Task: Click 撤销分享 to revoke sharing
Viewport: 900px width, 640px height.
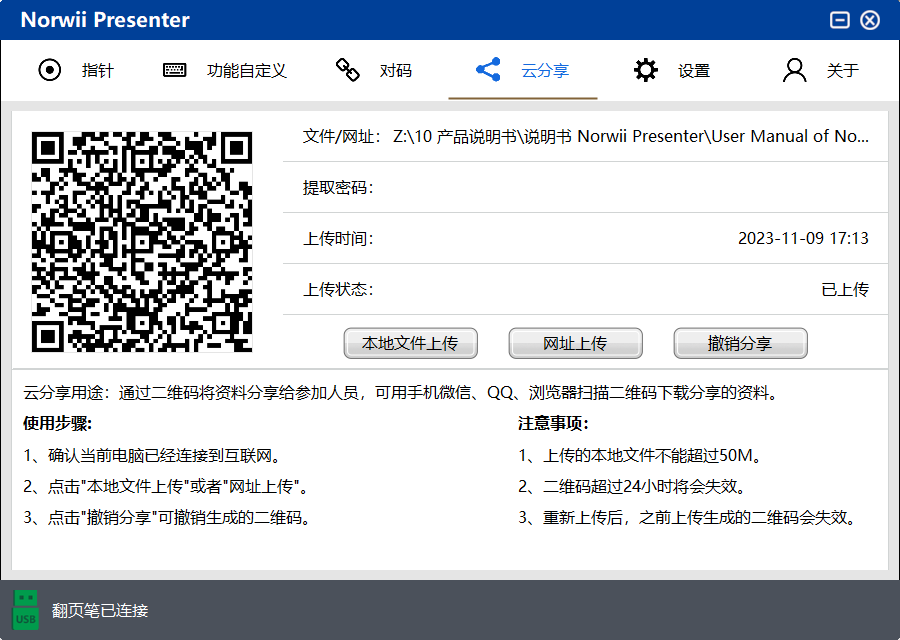Action: coord(740,343)
